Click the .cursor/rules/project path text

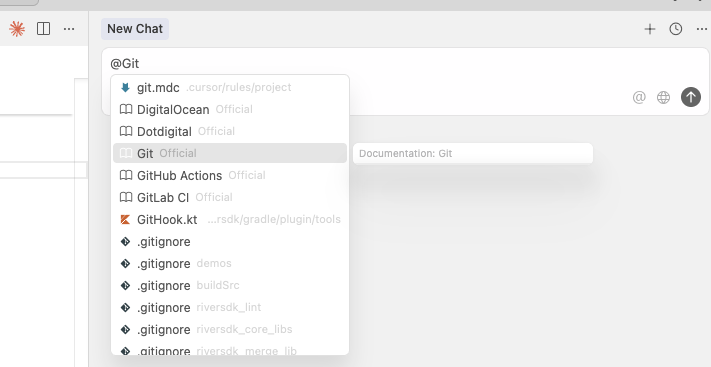point(239,87)
